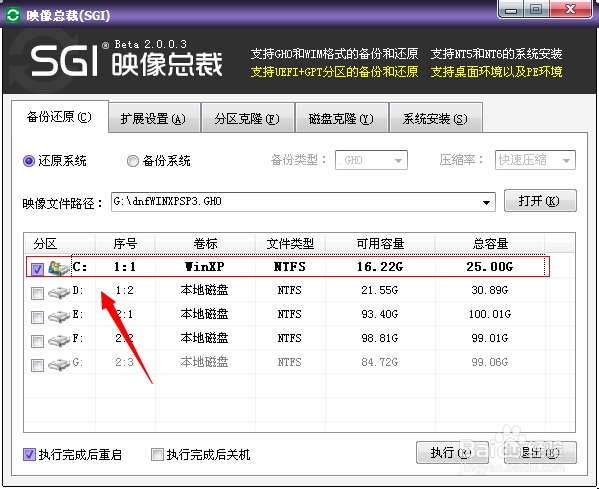Click the 1:2 sequence number cell
This screenshot has height=489, width=599.
pos(125,290)
